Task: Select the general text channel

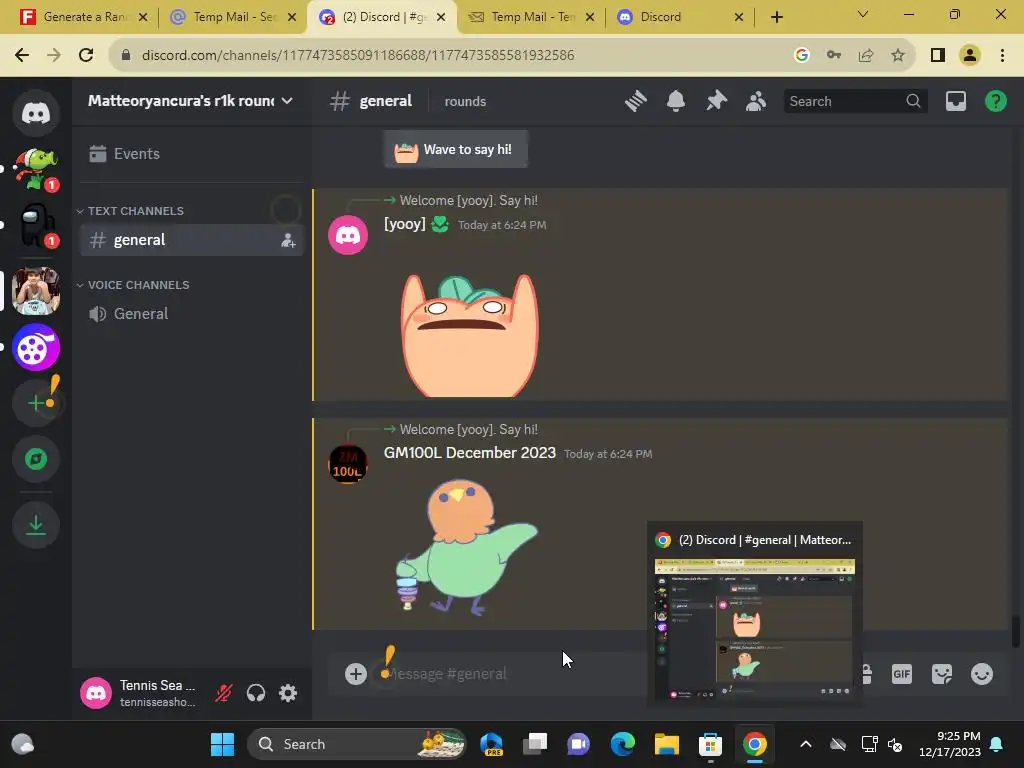Action: (x=191, y=240)
